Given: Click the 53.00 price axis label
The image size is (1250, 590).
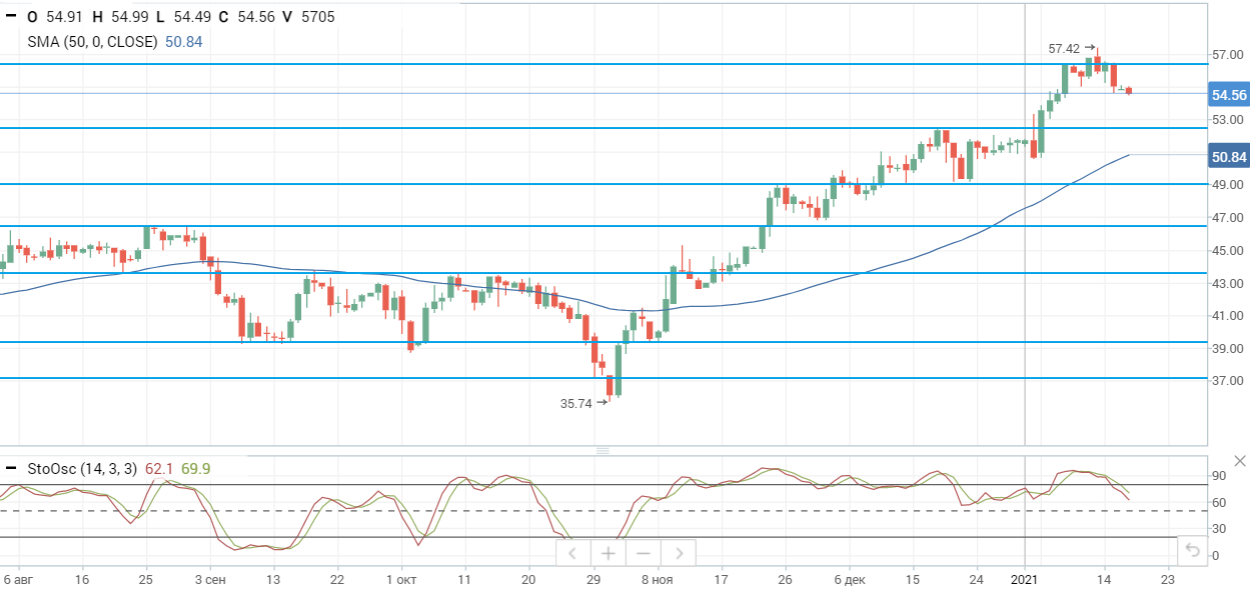Looking at the screenshot, I should click(1228, 120).
